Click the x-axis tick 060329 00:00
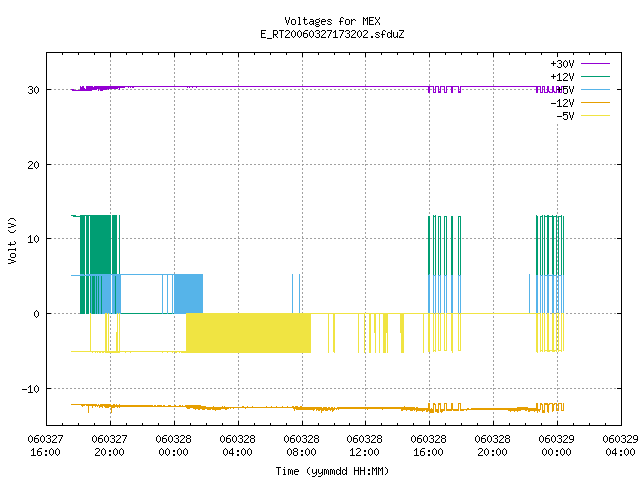 tap(556, 446)
